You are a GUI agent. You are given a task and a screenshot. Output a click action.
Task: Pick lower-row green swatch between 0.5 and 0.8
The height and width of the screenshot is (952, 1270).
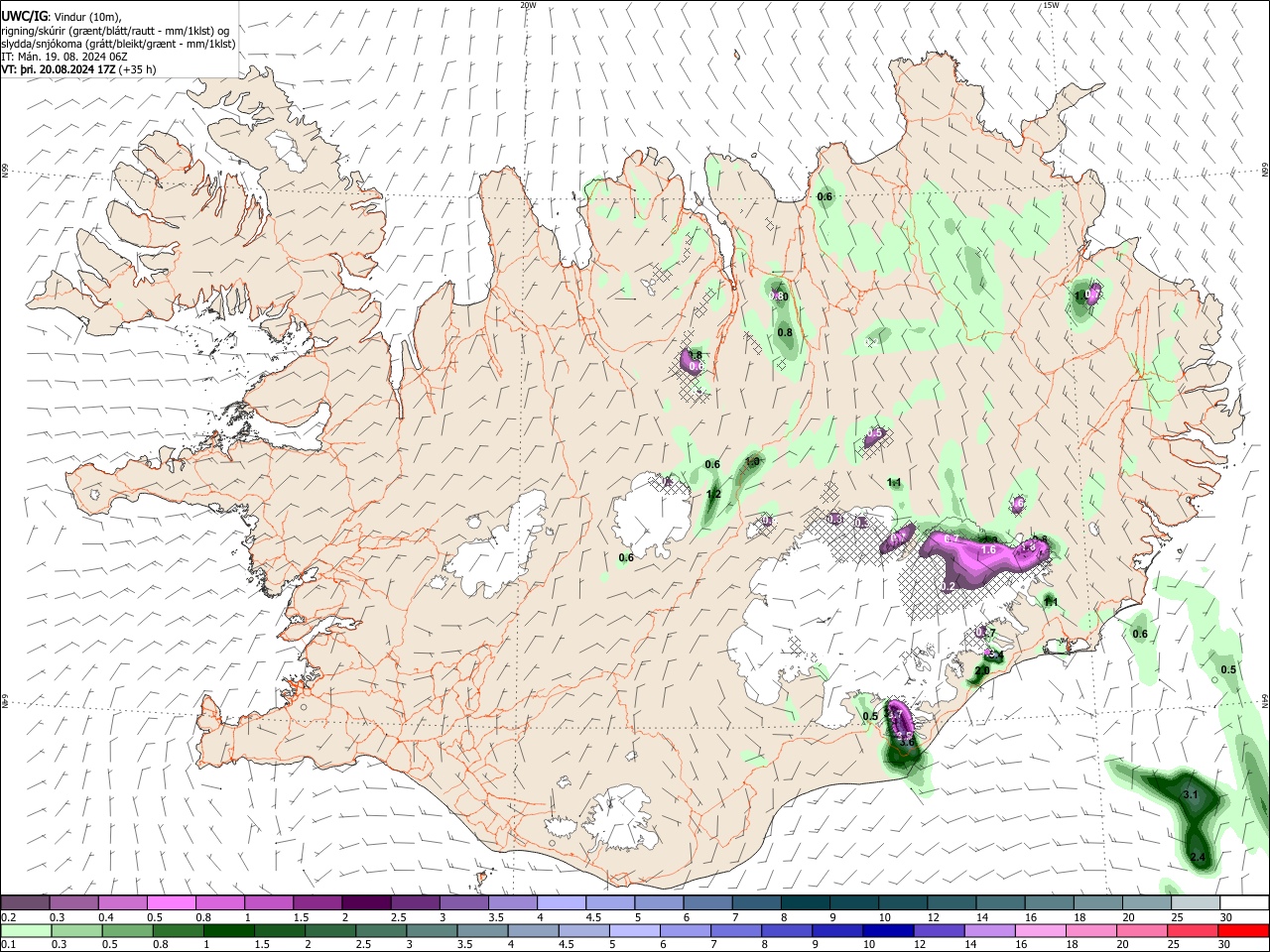click(x=127, y=930)
